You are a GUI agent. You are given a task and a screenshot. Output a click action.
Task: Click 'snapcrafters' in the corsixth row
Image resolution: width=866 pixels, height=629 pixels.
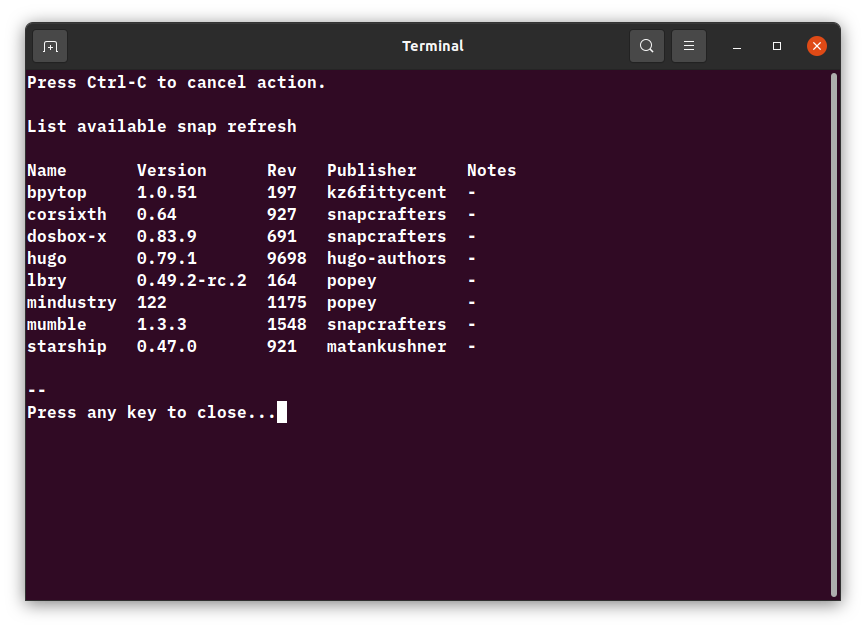387,215
